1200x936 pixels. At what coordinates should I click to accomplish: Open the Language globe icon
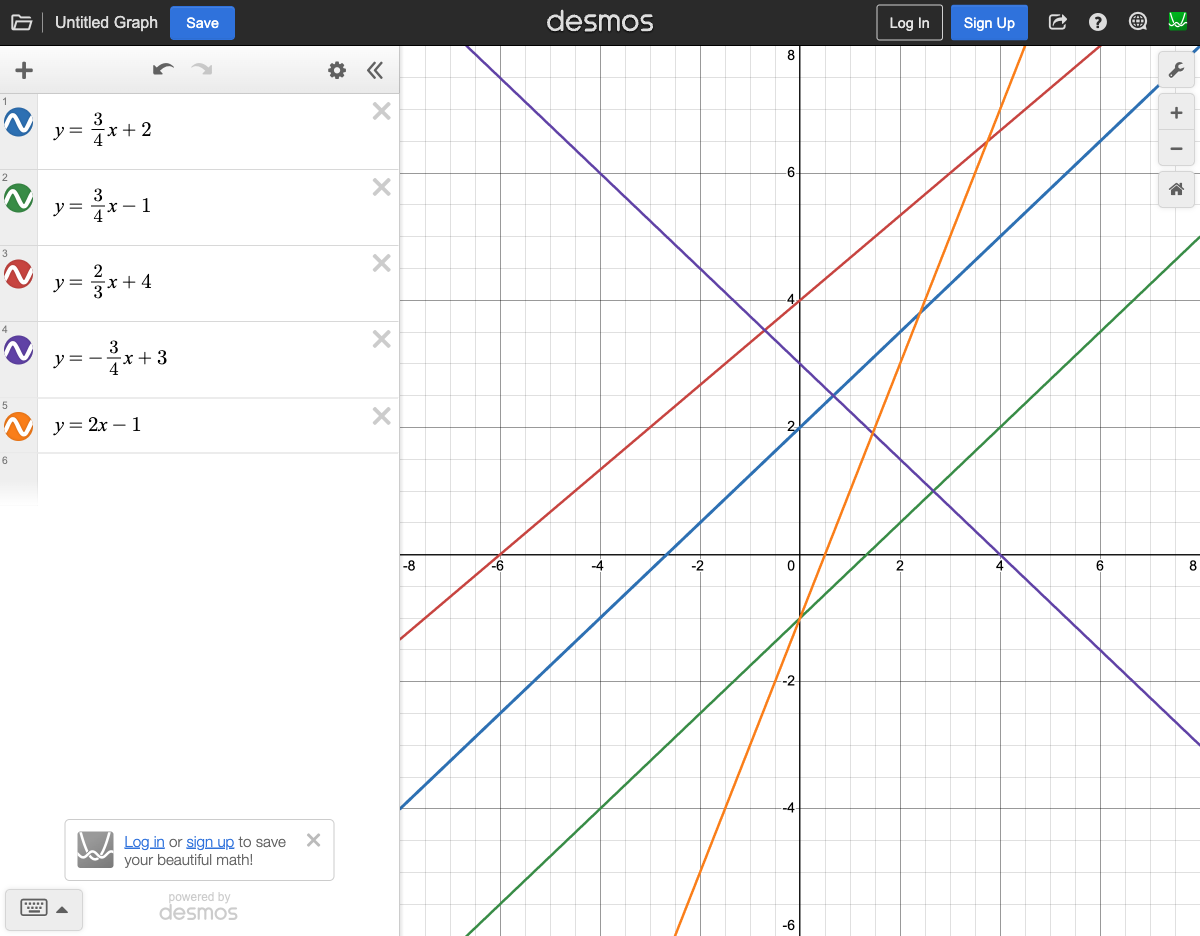[1138, 22]
